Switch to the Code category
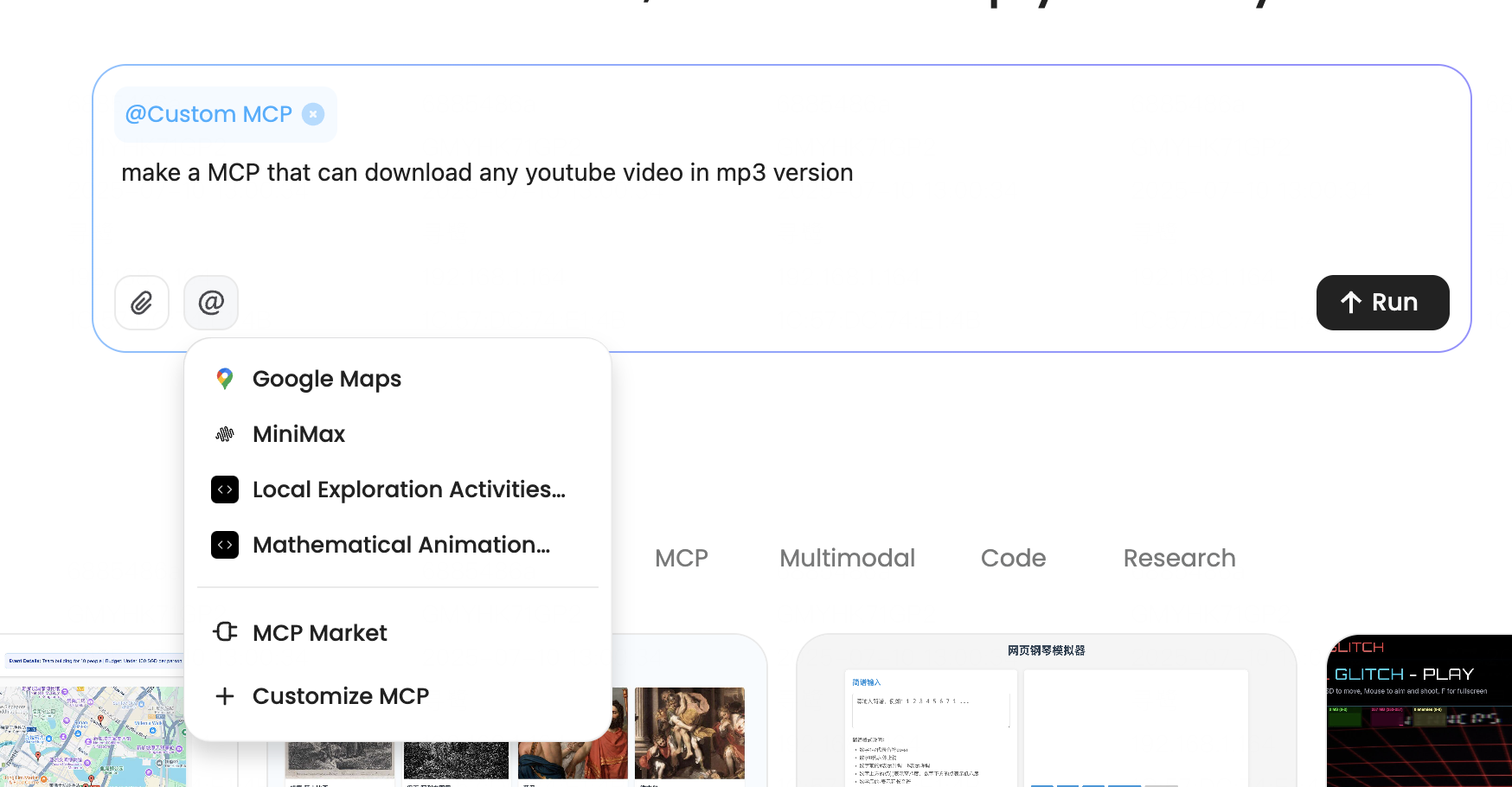The width and height of the screenshot is (1512, 787). pyautogui.click(x=1013, y=558)
